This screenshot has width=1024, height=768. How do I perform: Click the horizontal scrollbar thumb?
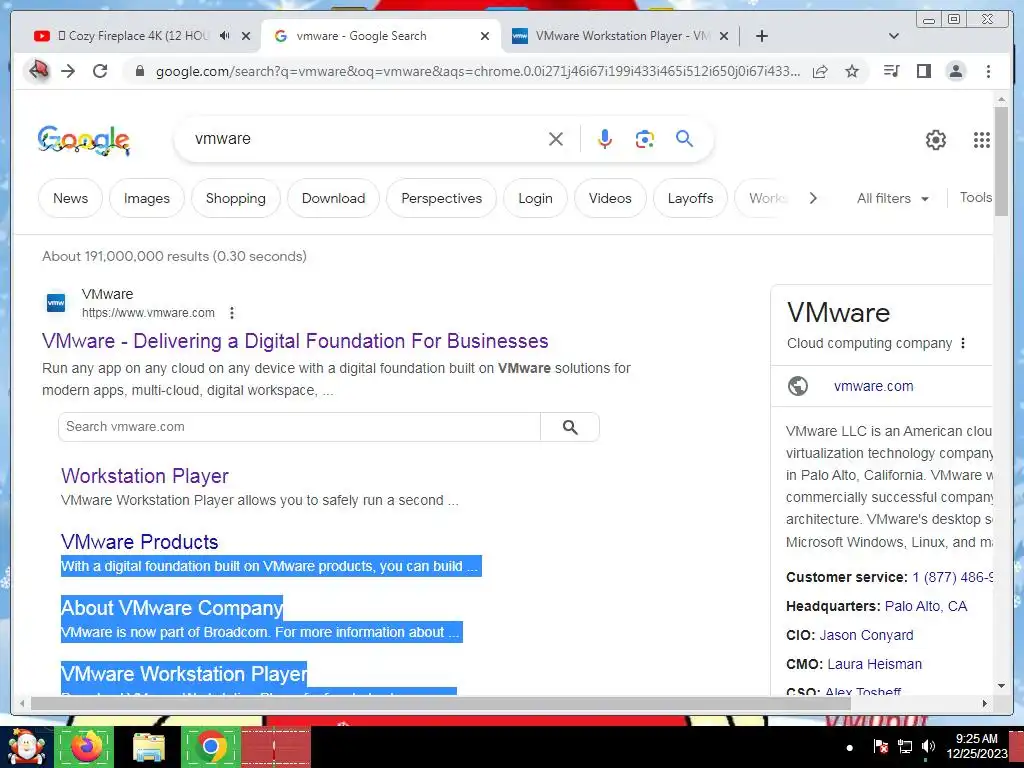coord(441,703)
